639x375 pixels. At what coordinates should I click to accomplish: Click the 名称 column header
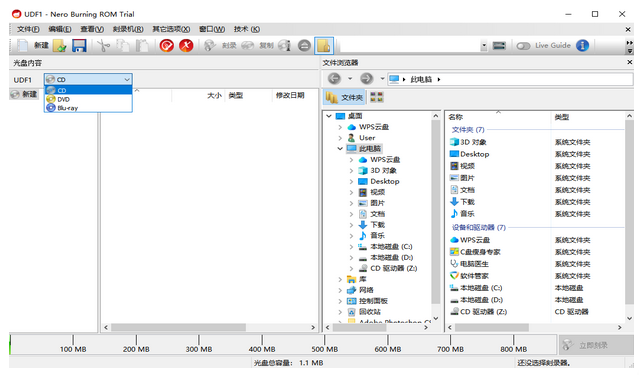tap(456, 117)
